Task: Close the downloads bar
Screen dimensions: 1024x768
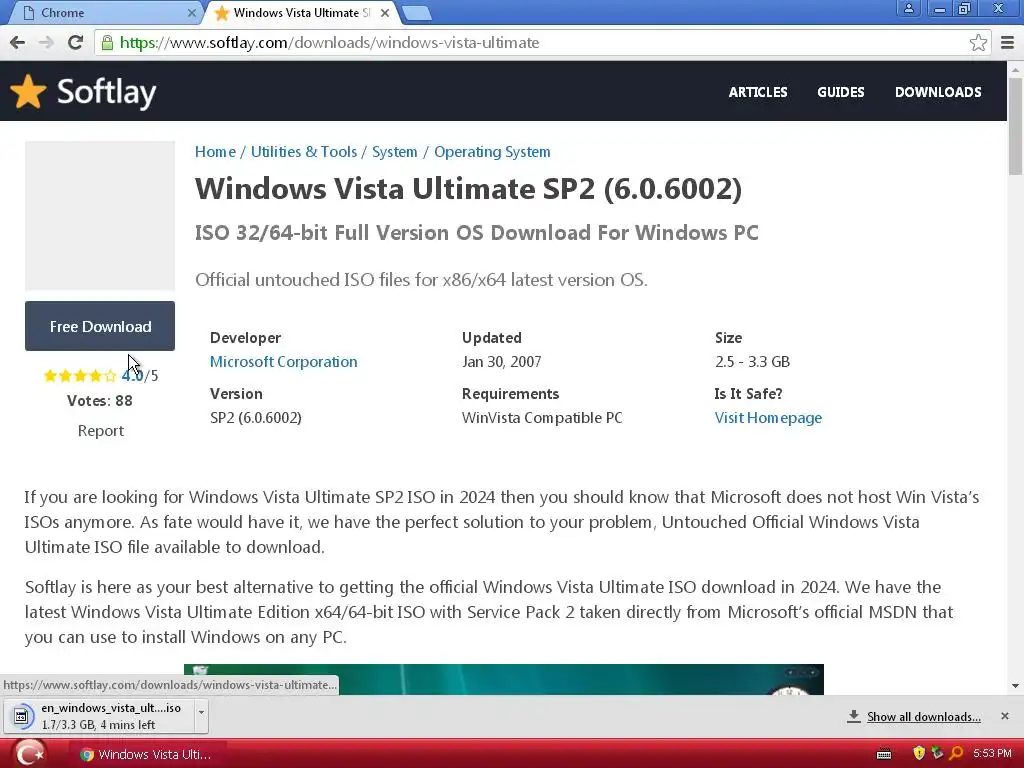Action: pyautogui.click(x=1004, y=716)
